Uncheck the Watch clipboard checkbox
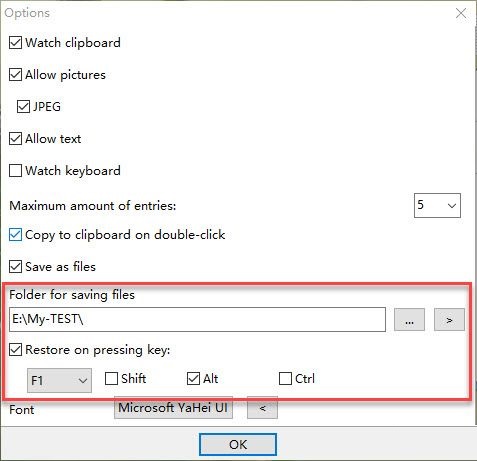The height and width of the screenshot is (461, 477). [15, 43]
